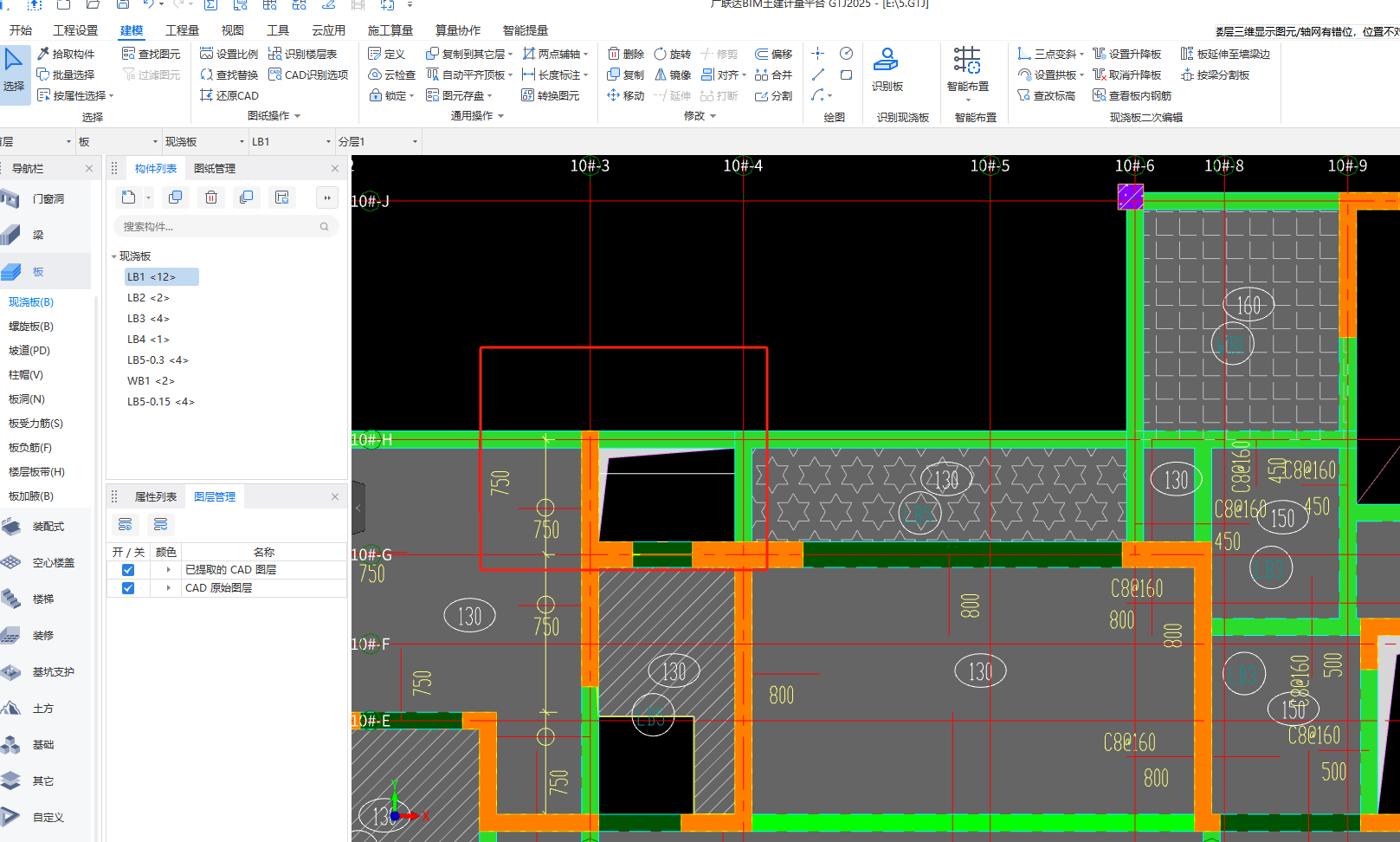This screenshot has width=1400, height=842.
Task: Click the 删除 delete tool
Action: 626,54
